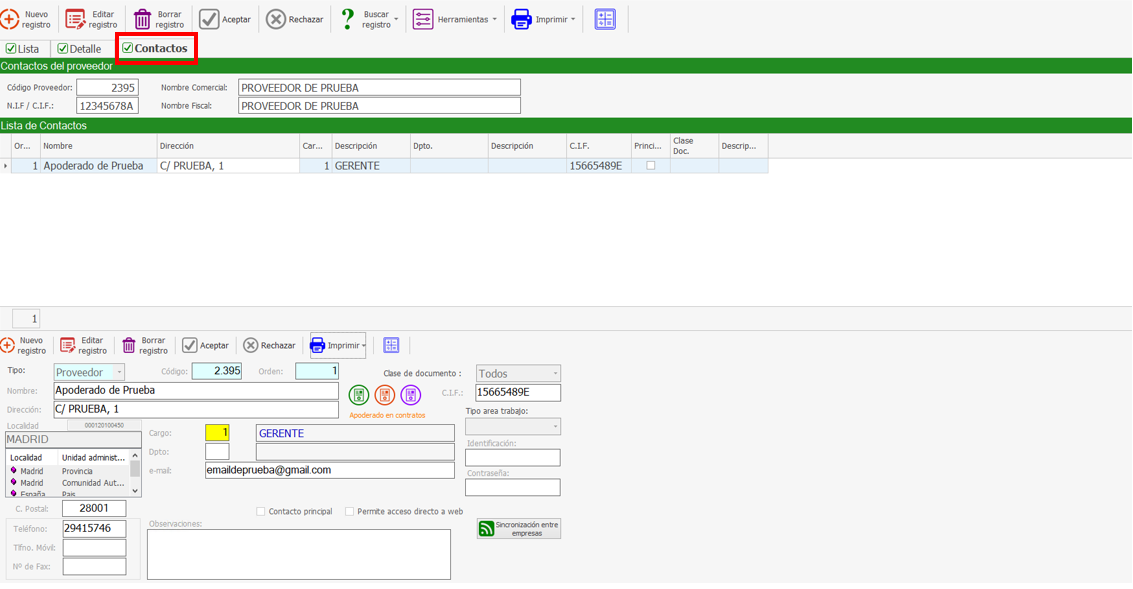The image size is (1133, 589).
Task: Open the Clase de documento Todos dropdown
Action: click(x=518, y=373)
